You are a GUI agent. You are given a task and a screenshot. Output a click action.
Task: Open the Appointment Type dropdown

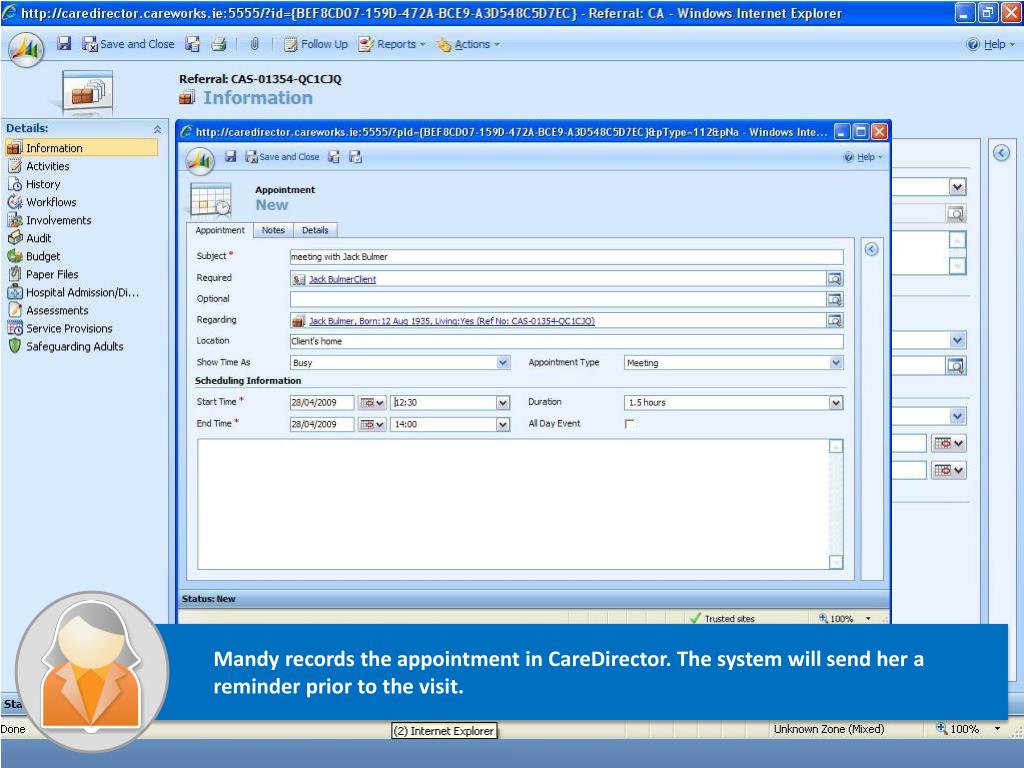[x=836, y=362]
